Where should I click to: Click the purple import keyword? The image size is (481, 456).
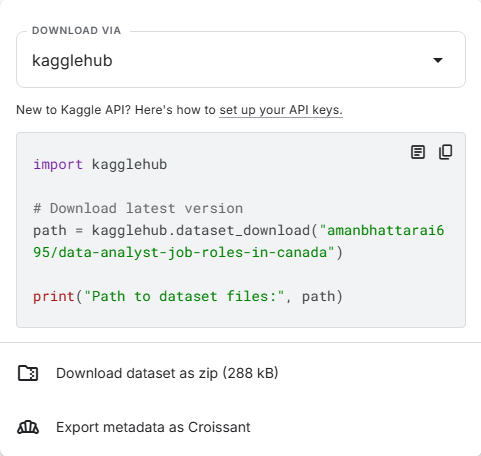tap(58, 165)
